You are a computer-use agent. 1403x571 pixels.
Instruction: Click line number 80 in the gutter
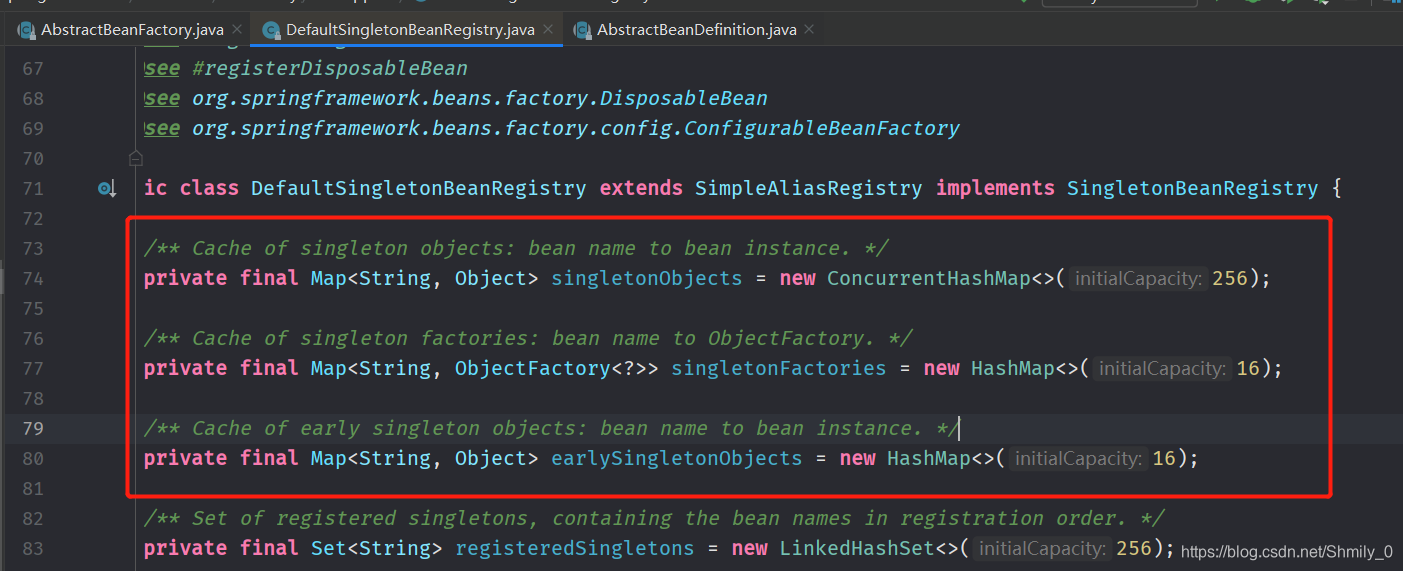pos(32,458)
